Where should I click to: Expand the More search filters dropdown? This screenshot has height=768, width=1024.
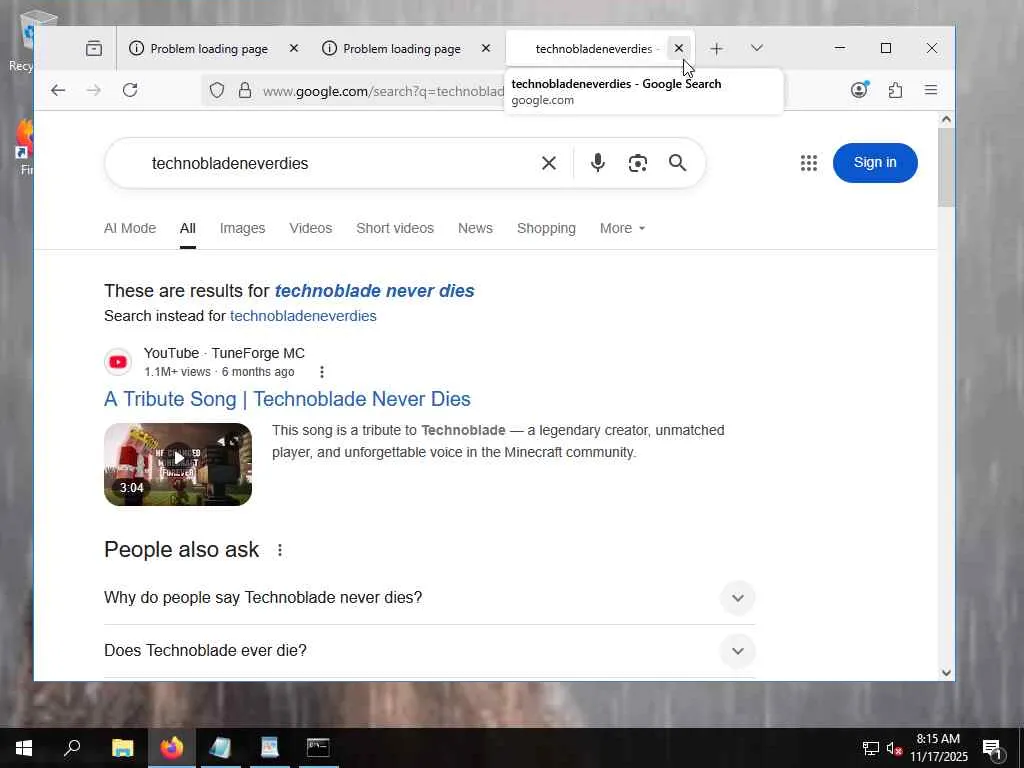(x=622, y=228)
